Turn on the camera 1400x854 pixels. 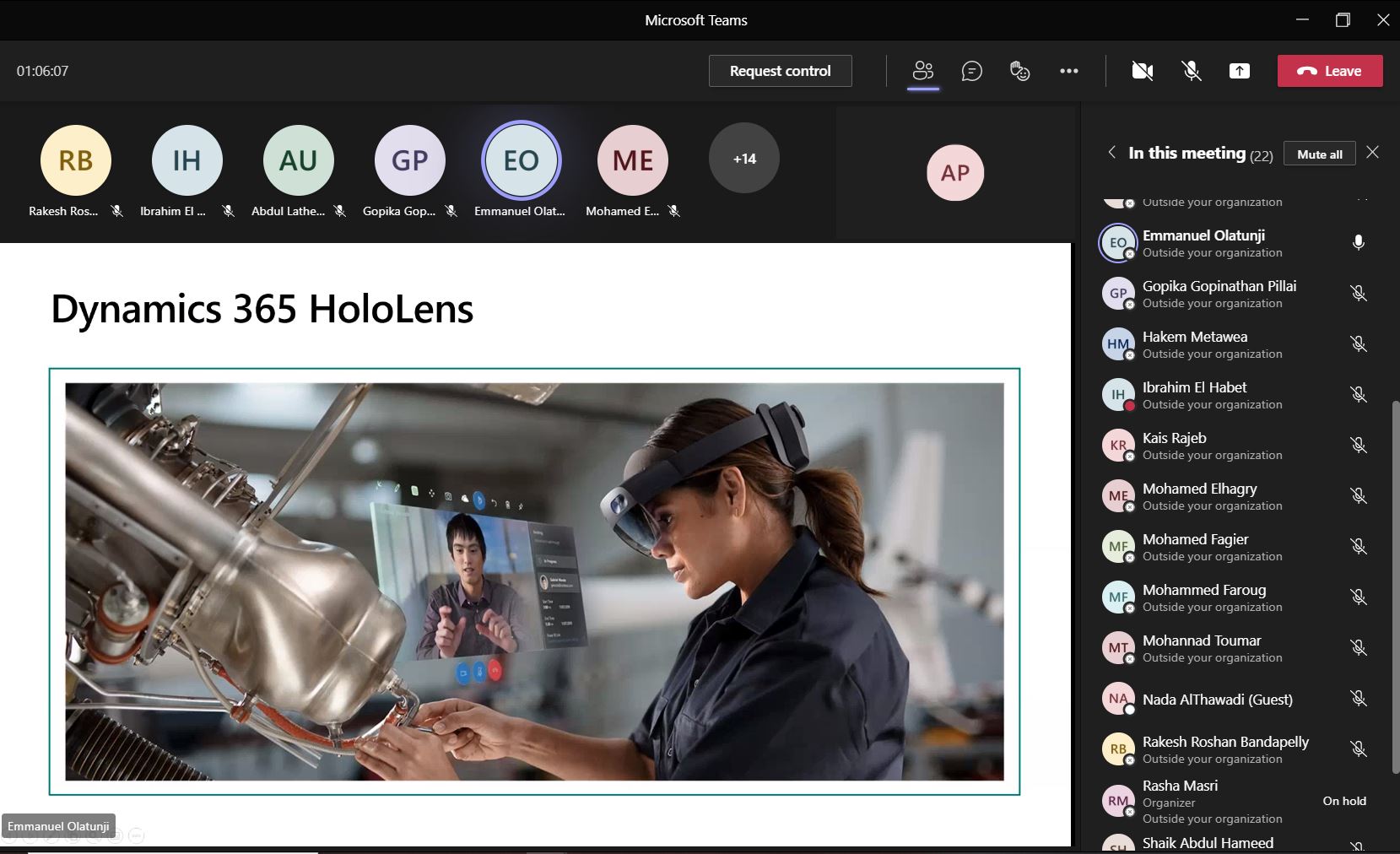pyautogui.click(x=1143, y=71)
